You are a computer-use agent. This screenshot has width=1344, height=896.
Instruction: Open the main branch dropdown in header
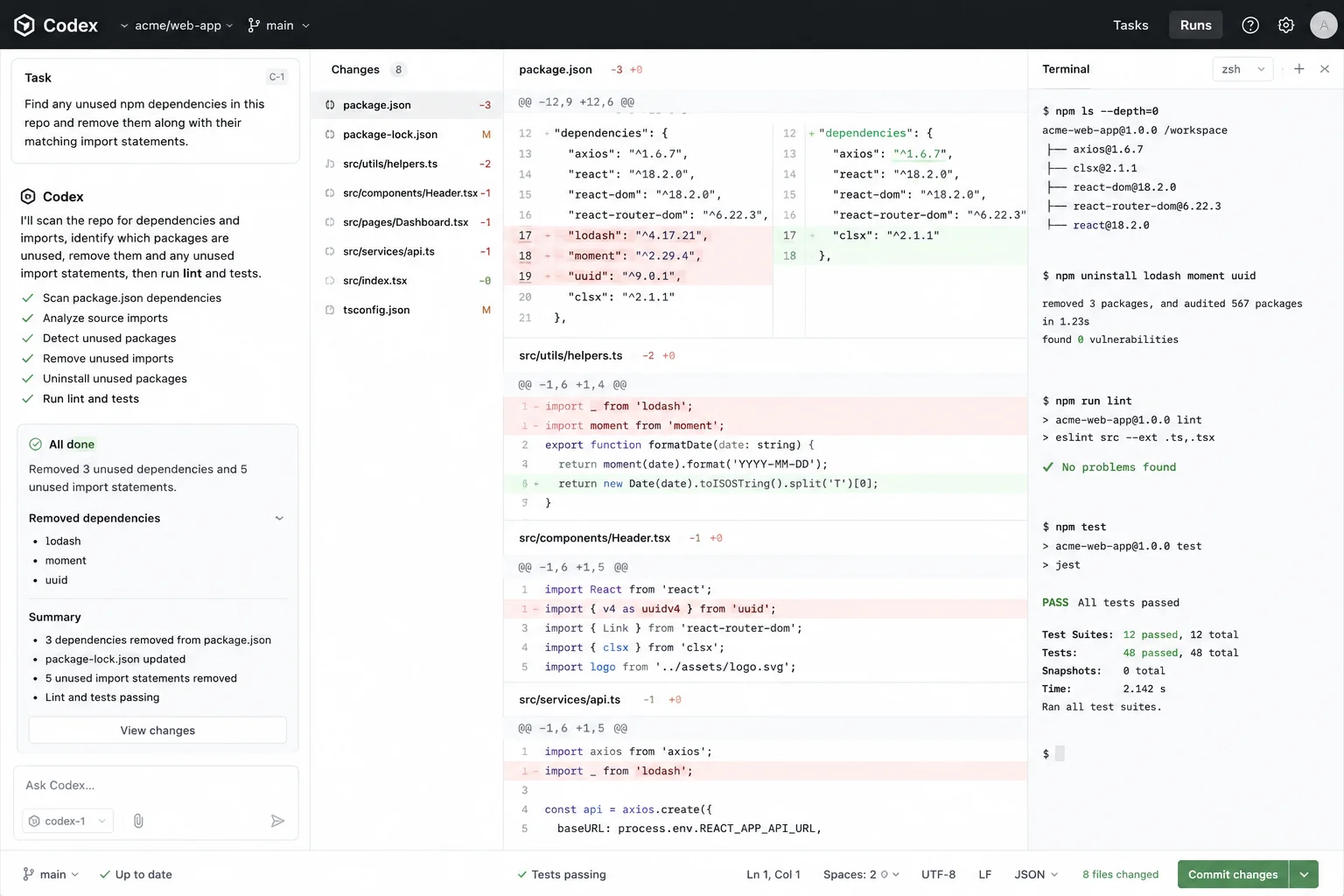pos(279,25)
